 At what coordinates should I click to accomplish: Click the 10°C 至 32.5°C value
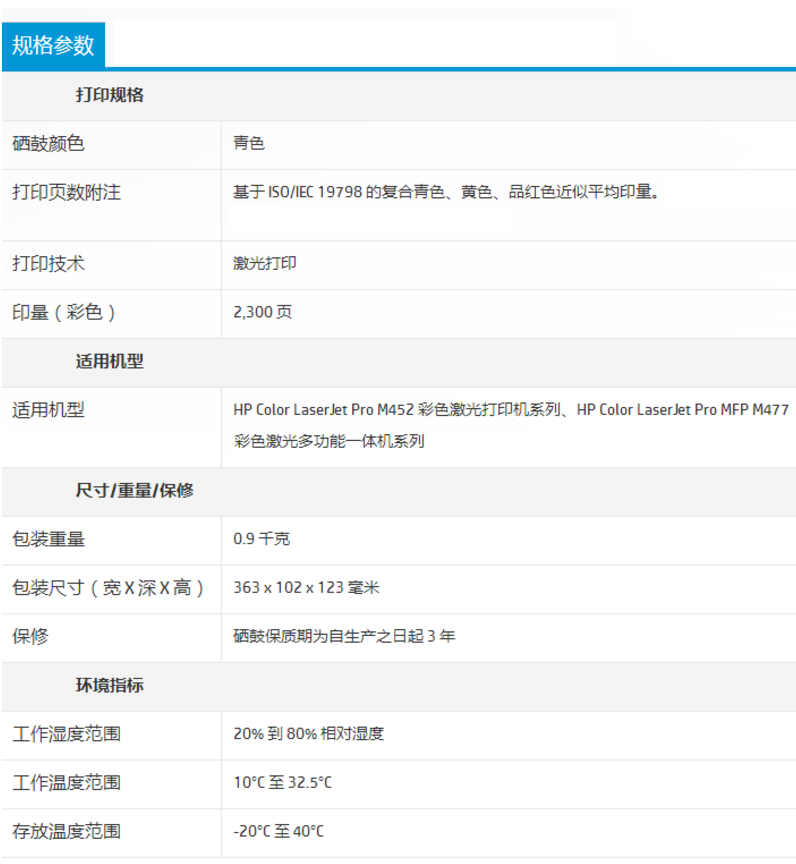[283, 782]
